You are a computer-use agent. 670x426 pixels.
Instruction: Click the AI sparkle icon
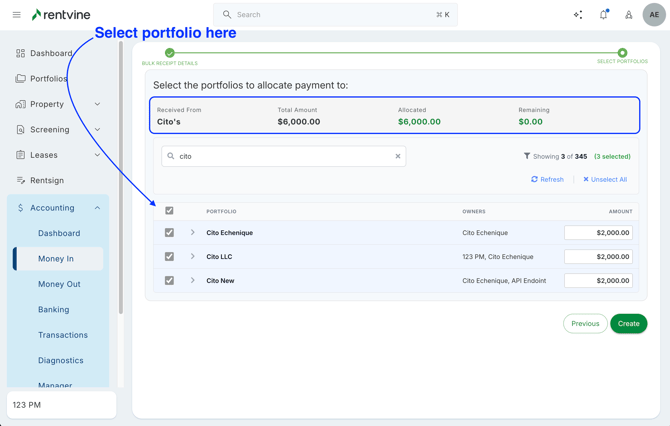click(578, 15)
